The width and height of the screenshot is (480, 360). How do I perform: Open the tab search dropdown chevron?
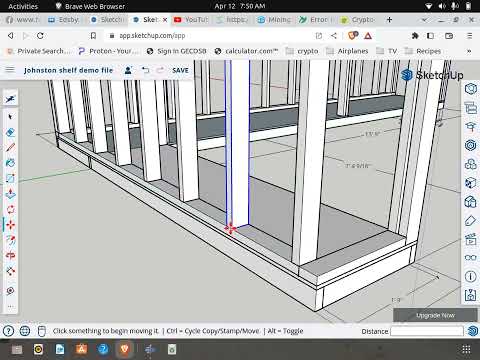pos(424,20)
